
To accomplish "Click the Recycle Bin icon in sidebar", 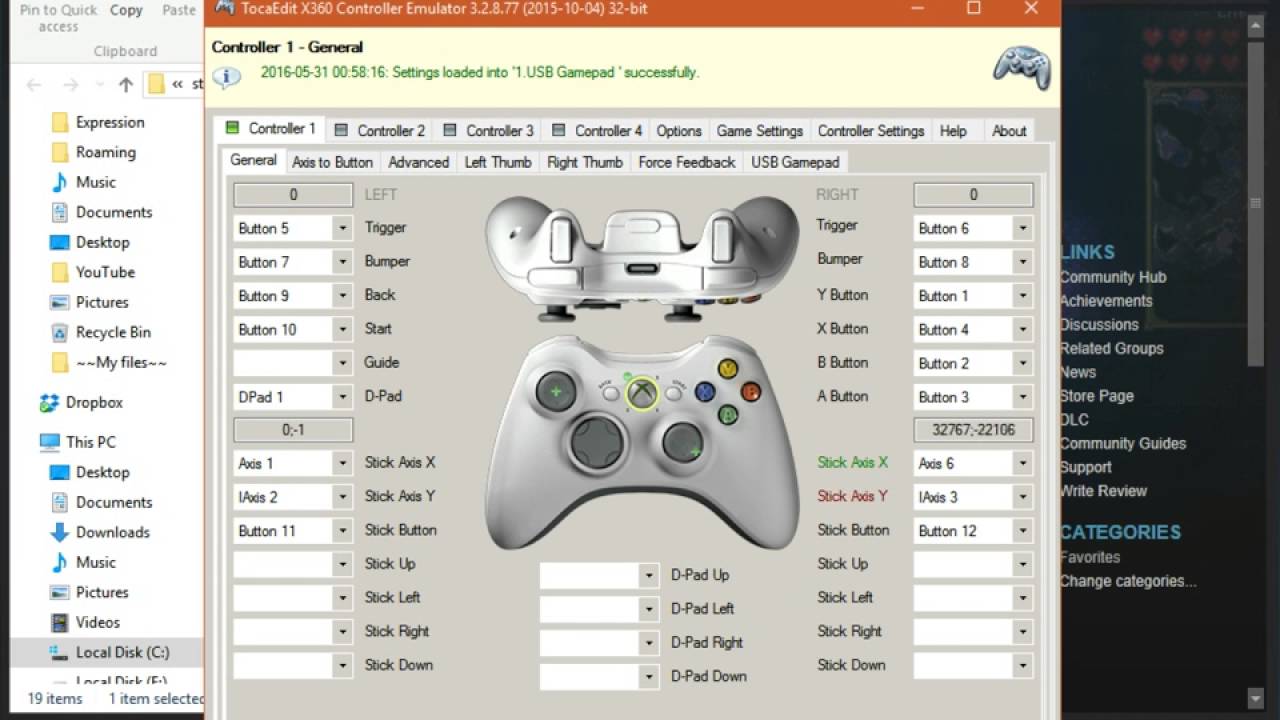I will tap(59, 332).
